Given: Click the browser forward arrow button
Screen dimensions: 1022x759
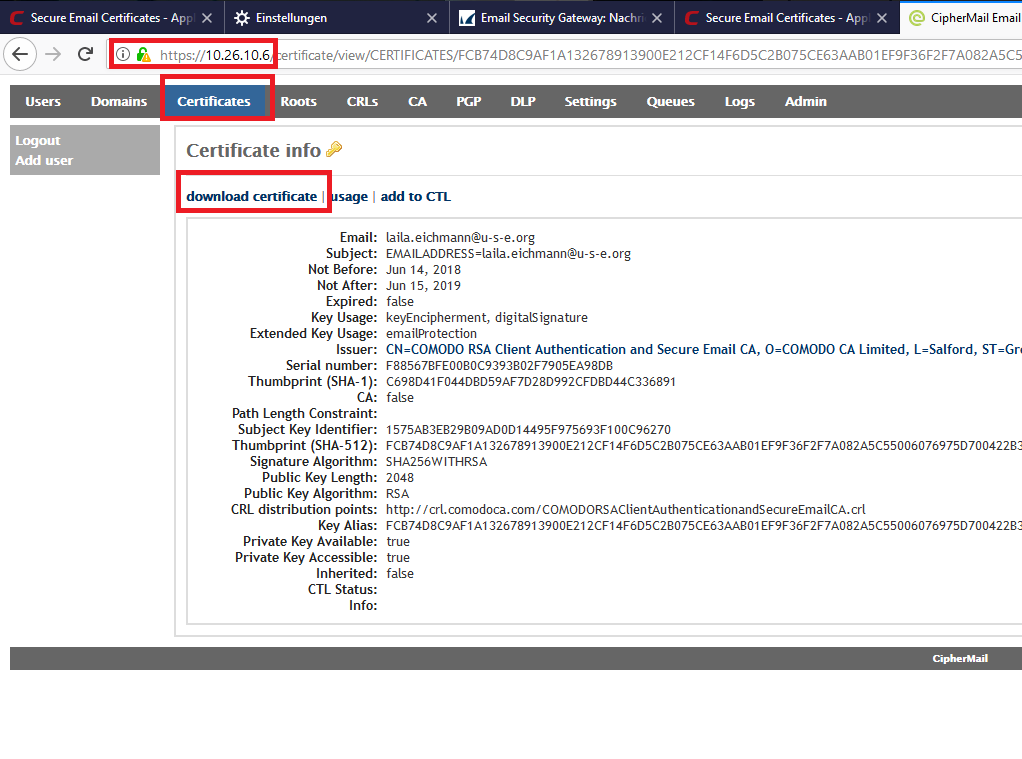Looking at the screenshot, I should point(53,54).
